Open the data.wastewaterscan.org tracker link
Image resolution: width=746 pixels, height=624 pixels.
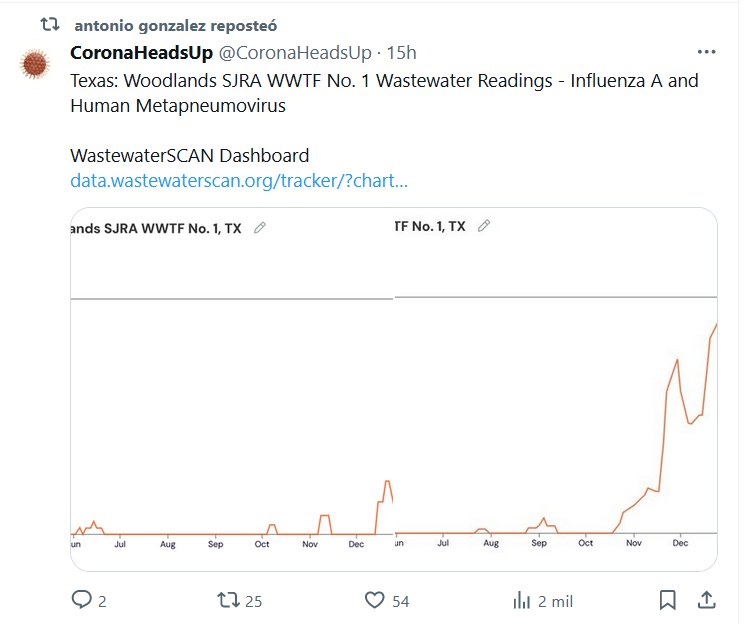point(239,182)
